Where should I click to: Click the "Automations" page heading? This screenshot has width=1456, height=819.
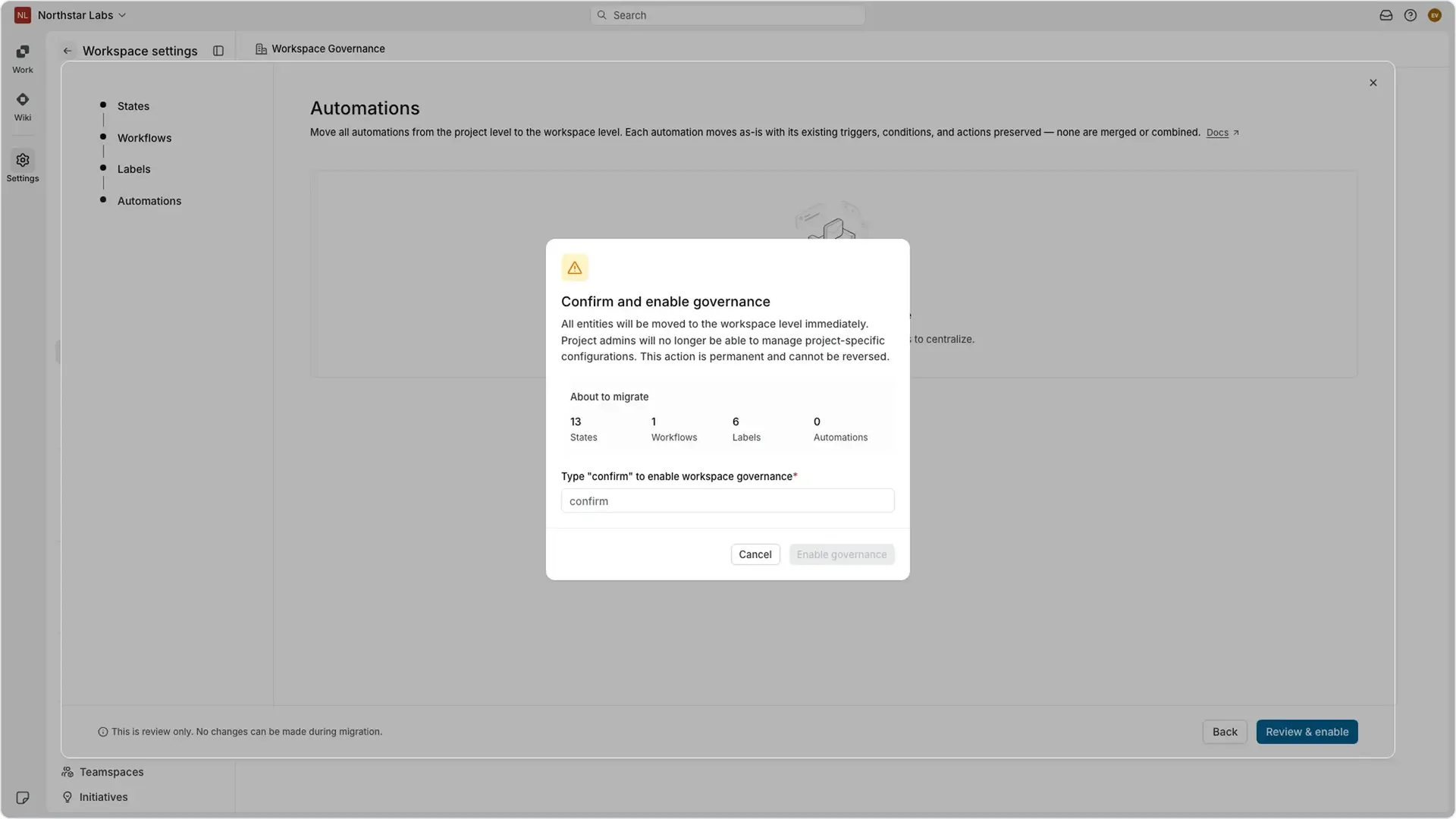365,108
